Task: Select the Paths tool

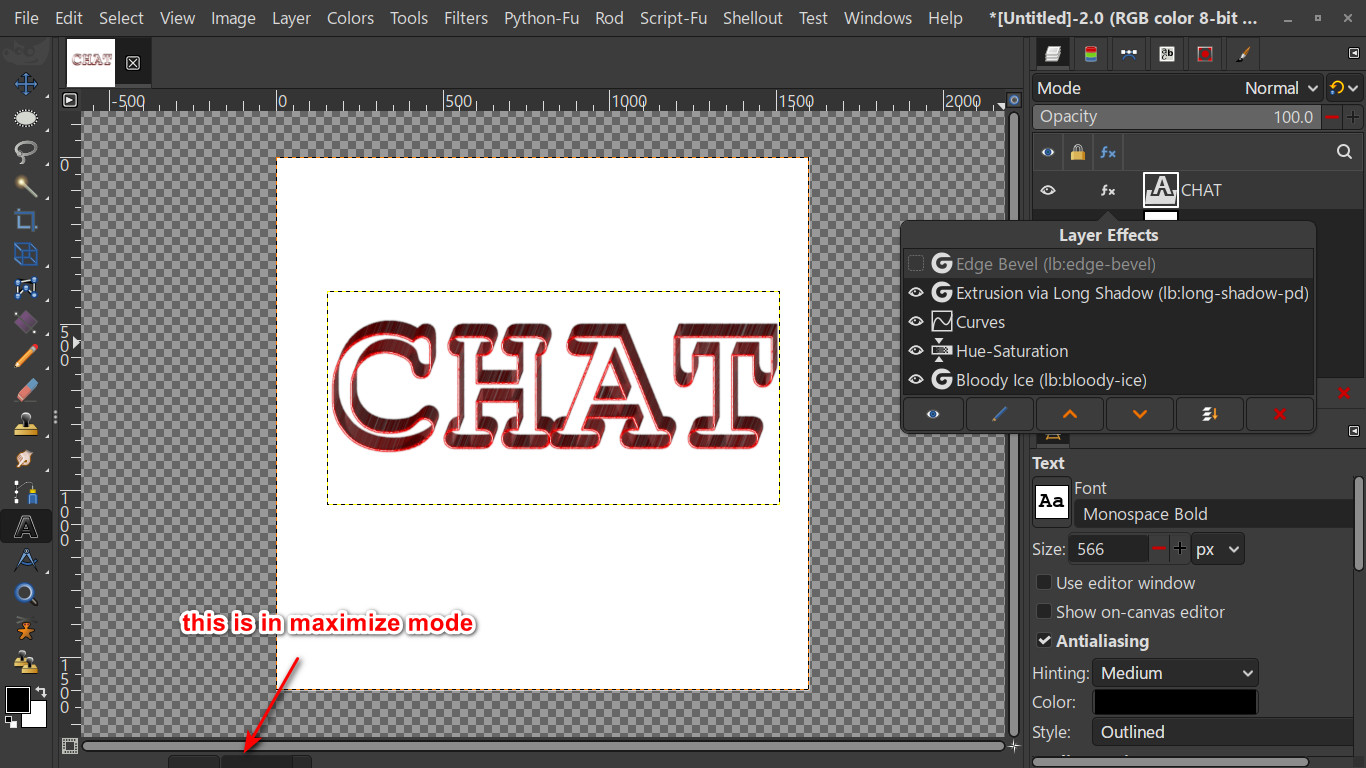Action: [26, 560]
